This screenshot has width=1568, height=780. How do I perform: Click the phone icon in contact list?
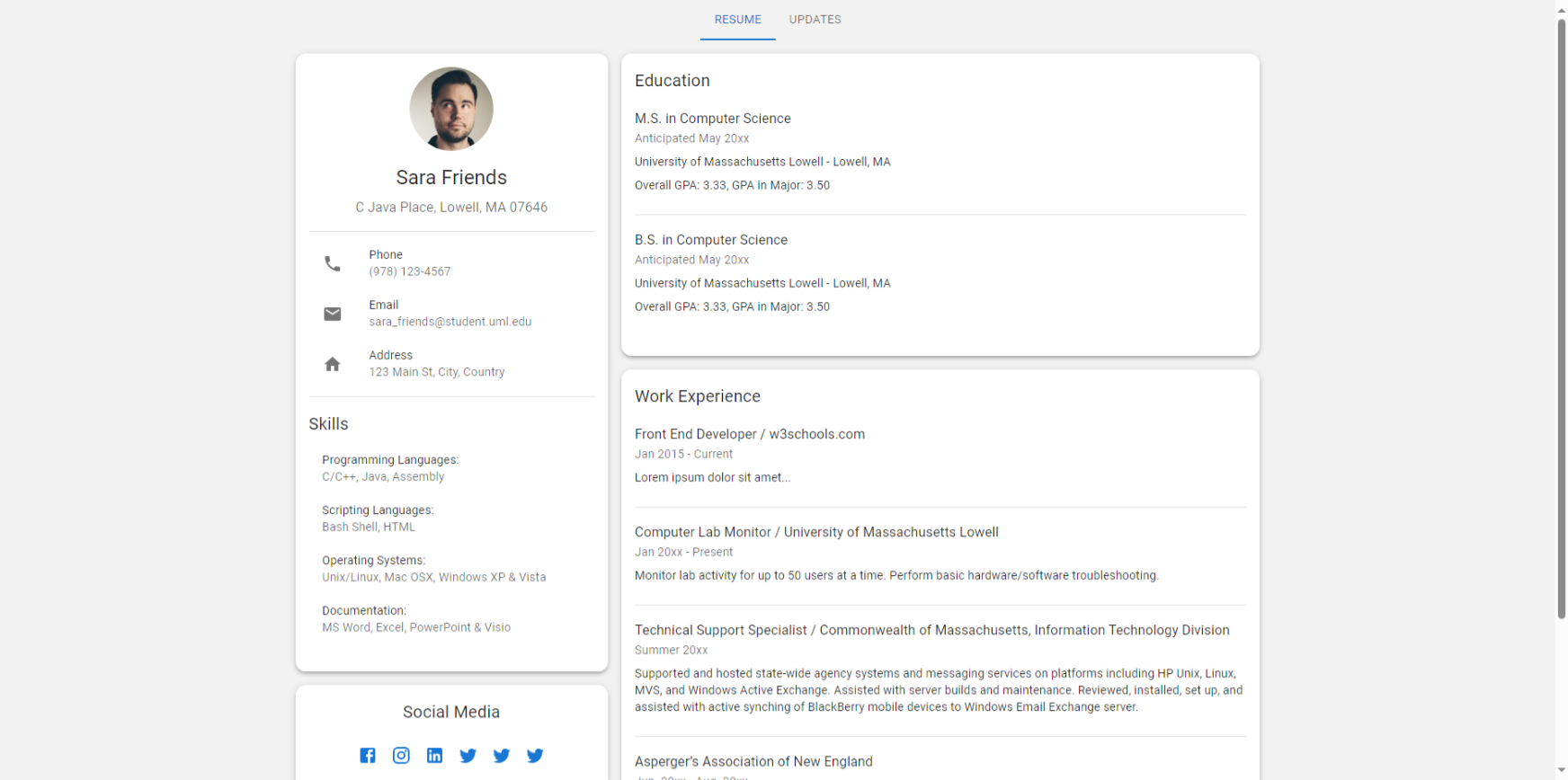[333, 263]
